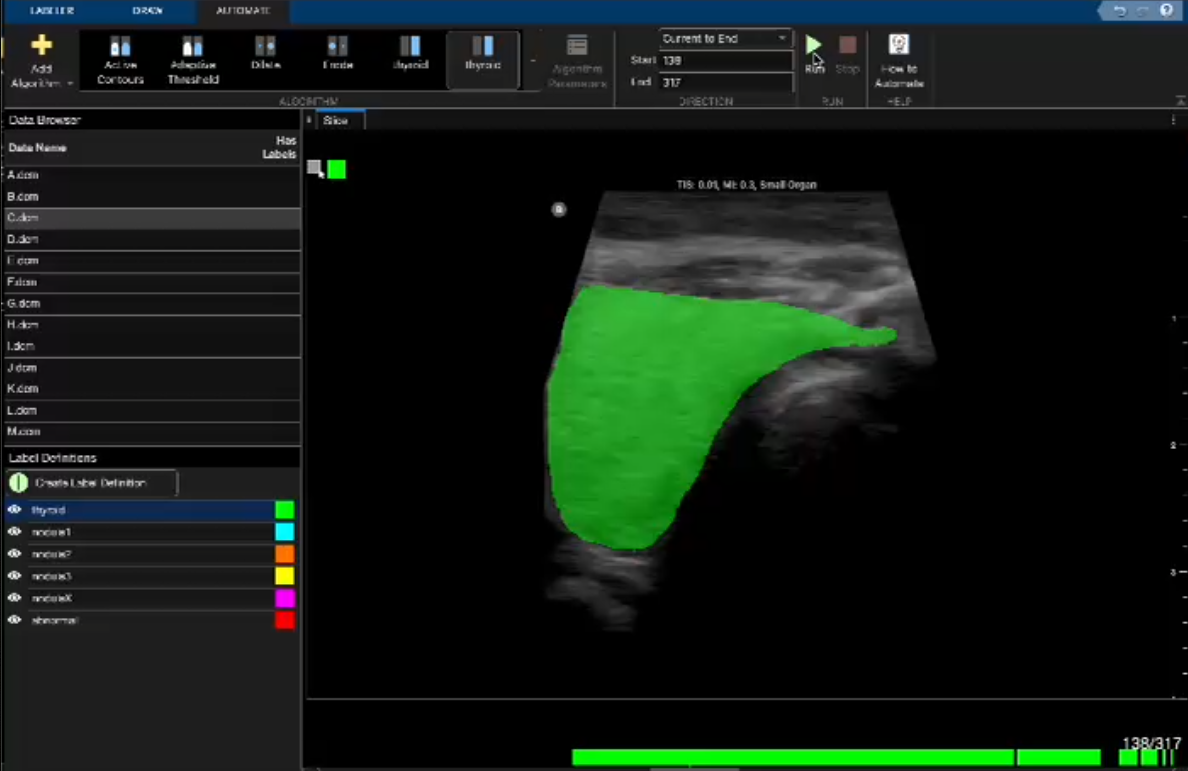
Task: Toggle visibility of the nodule1 label
Action: 14,532
